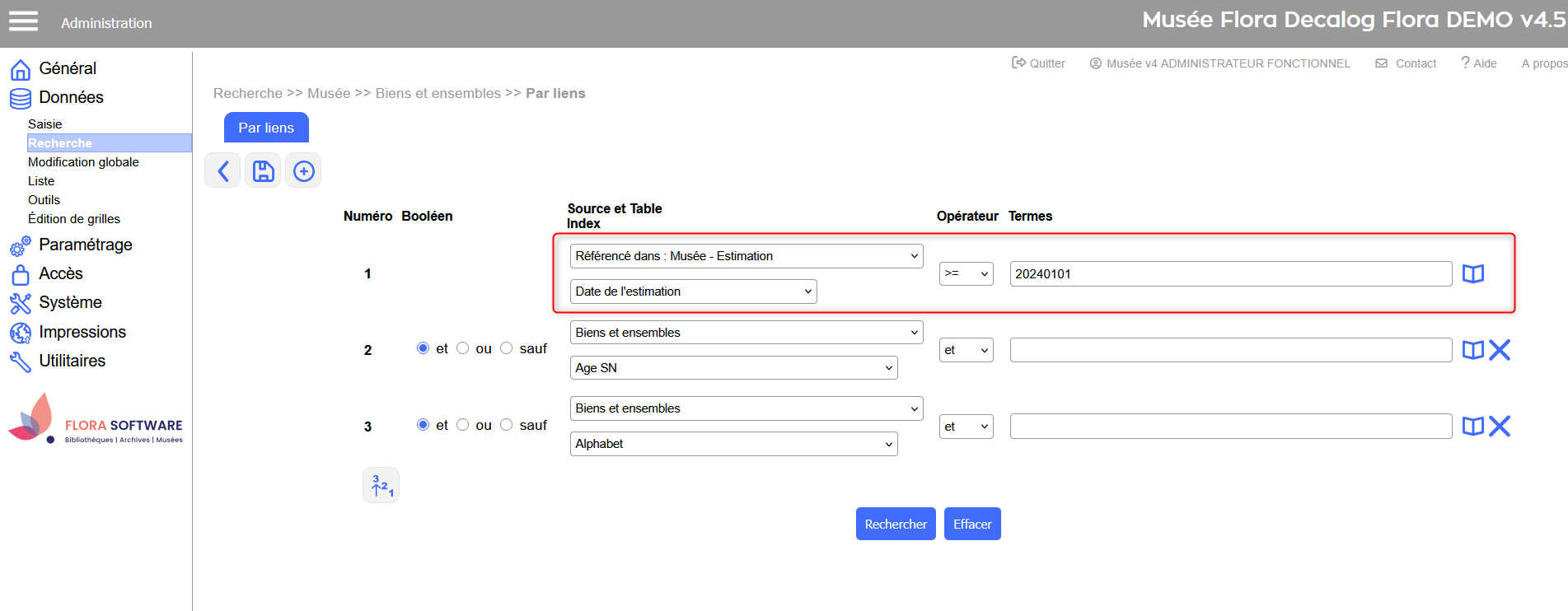
Task: Open the index book icon on row 3
Action: [1472, 426]
